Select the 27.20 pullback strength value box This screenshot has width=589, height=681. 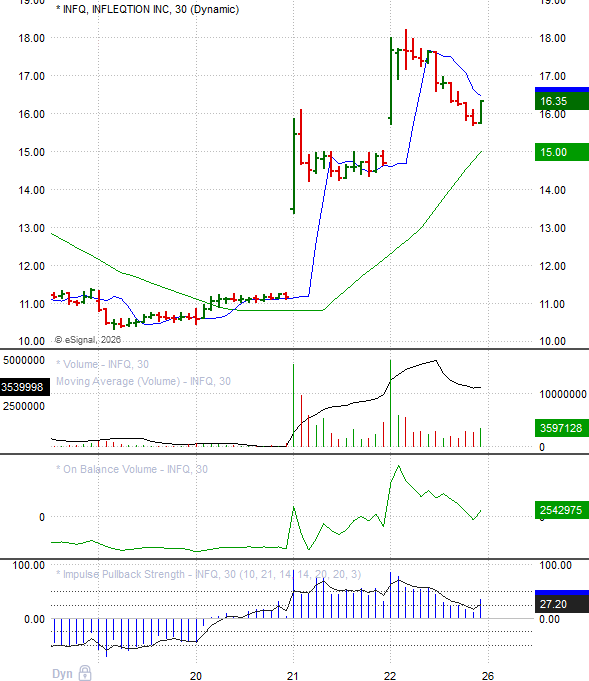coord(562,604)
